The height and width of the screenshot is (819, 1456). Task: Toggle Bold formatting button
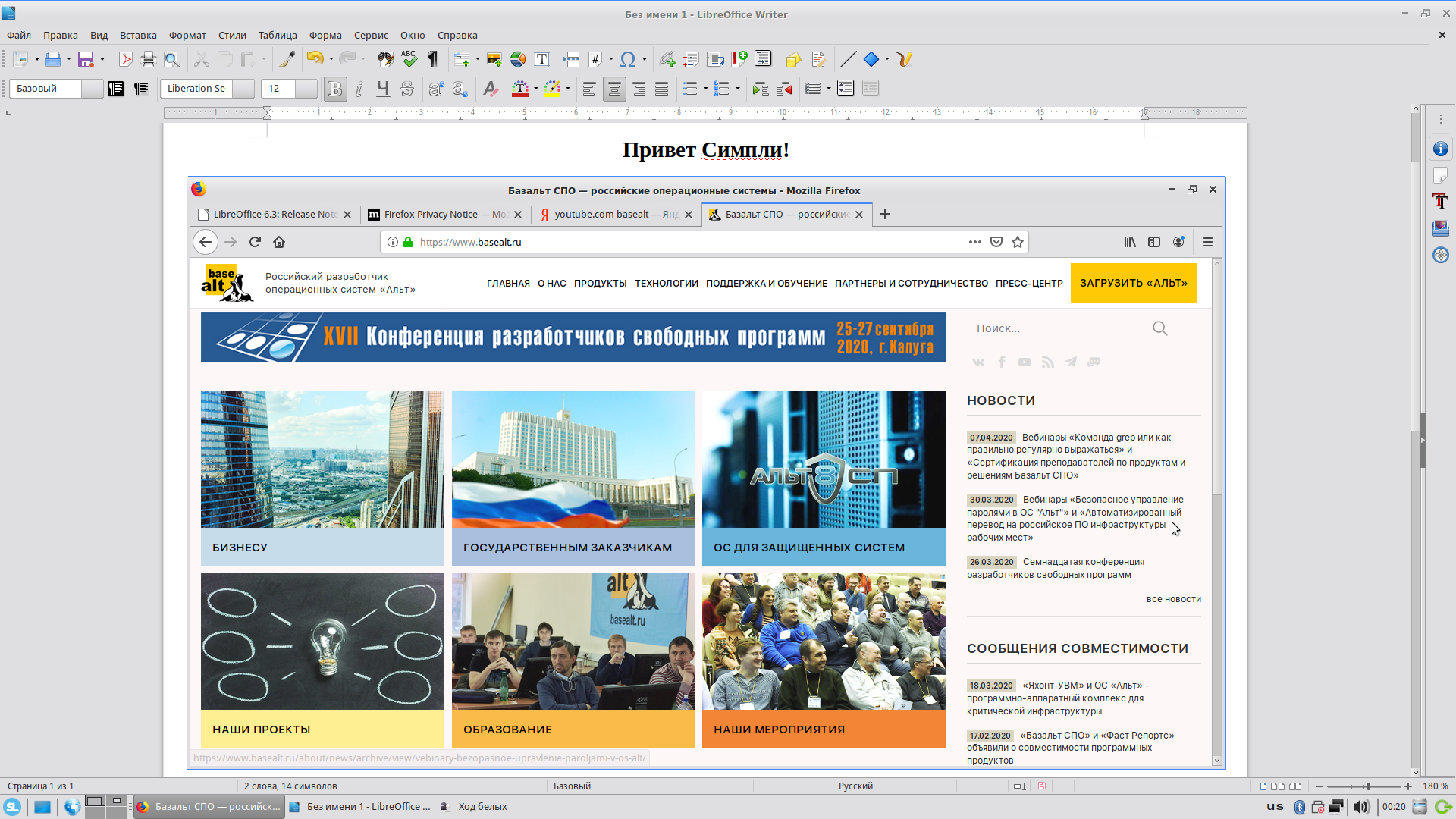[x=334, y=89]
